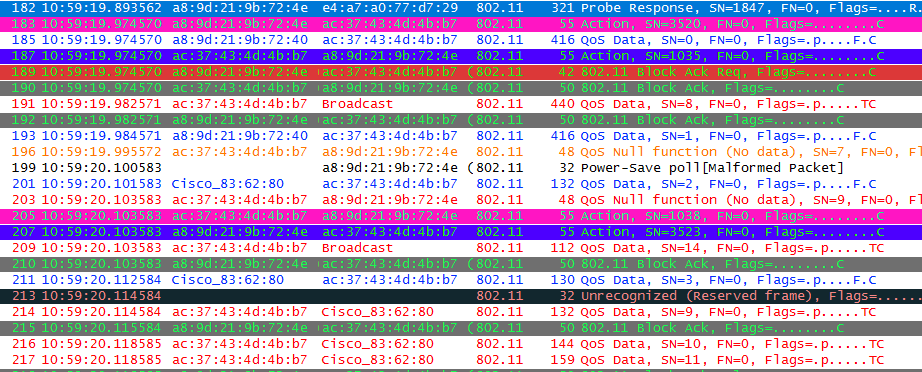The image size is (922, 372).
Task: Select packet 201 QoS Data SN=2 row
Action: (x=461, y=184)
